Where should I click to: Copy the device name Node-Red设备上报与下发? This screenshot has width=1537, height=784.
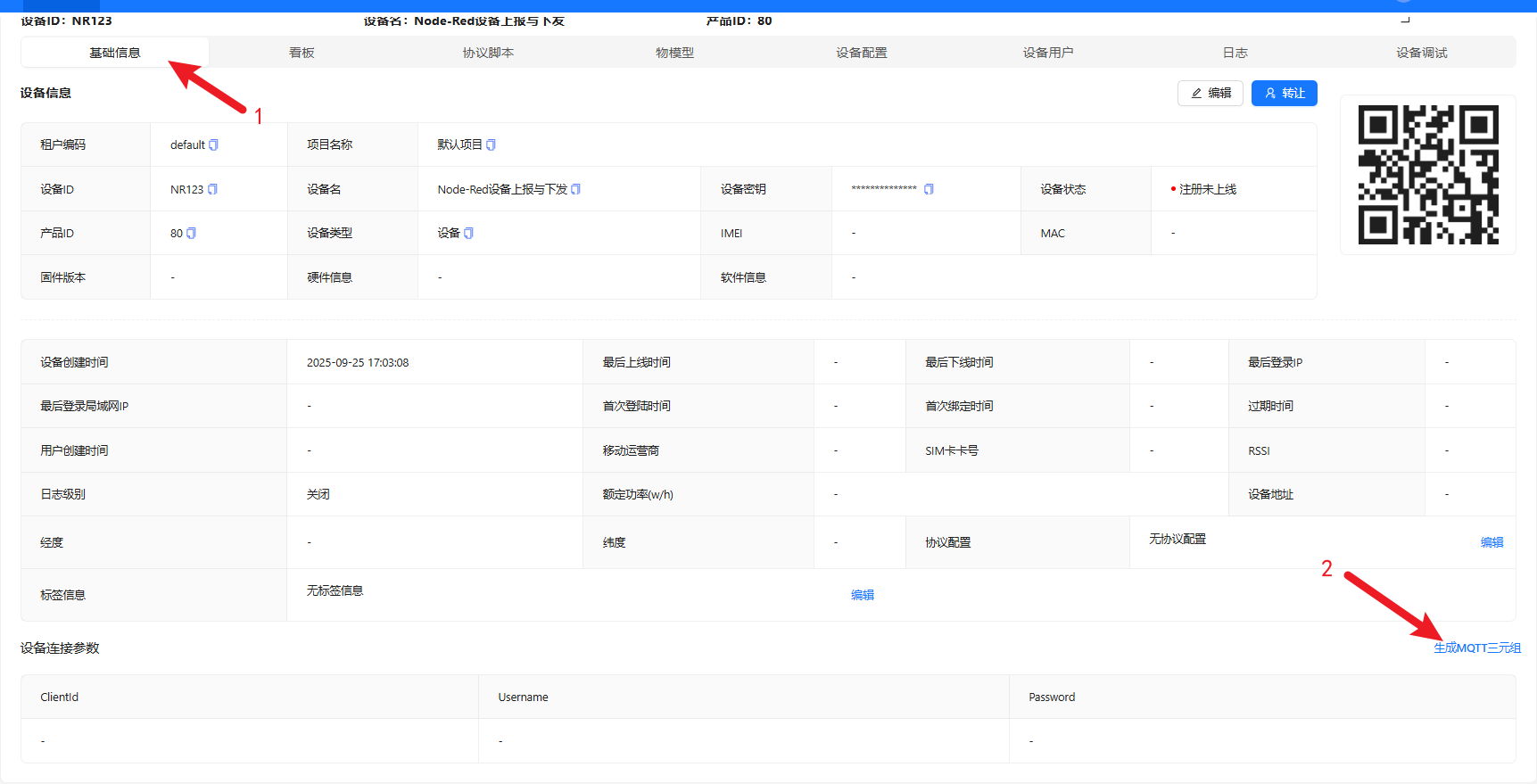pos(575,189)
